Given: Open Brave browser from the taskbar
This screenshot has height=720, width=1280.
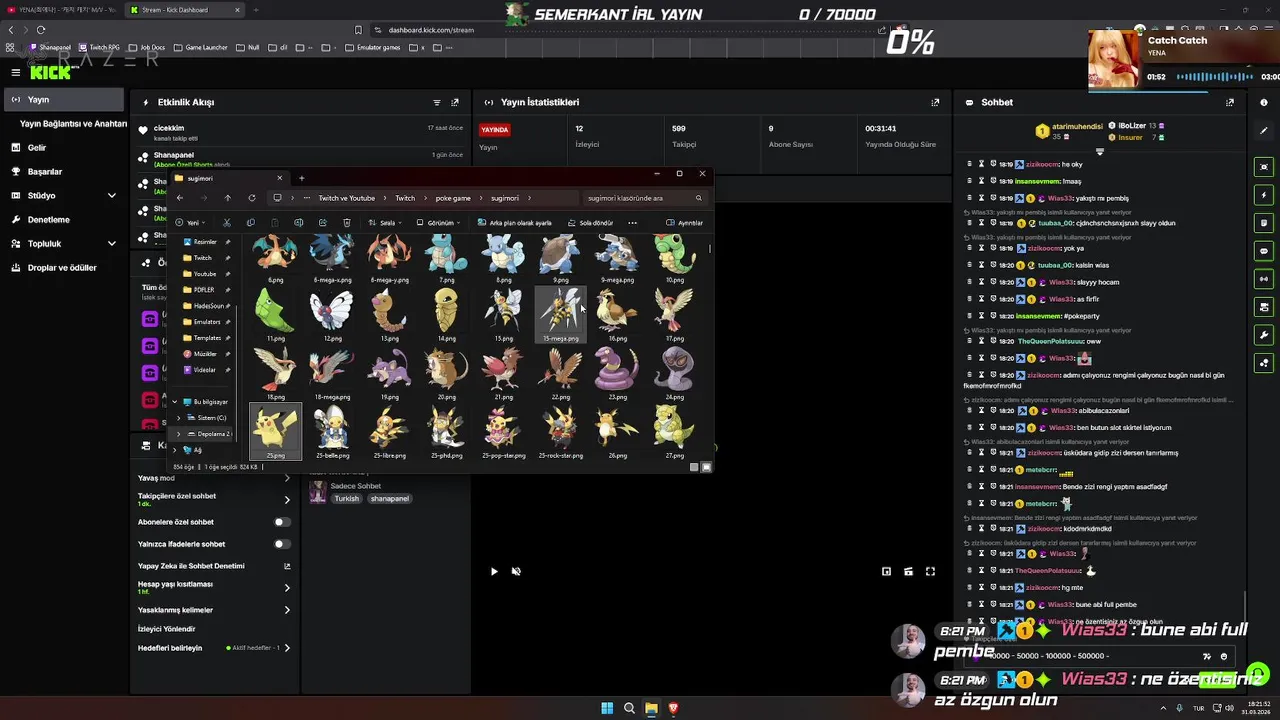Looking at the screenshot, I should pos(673,708).
